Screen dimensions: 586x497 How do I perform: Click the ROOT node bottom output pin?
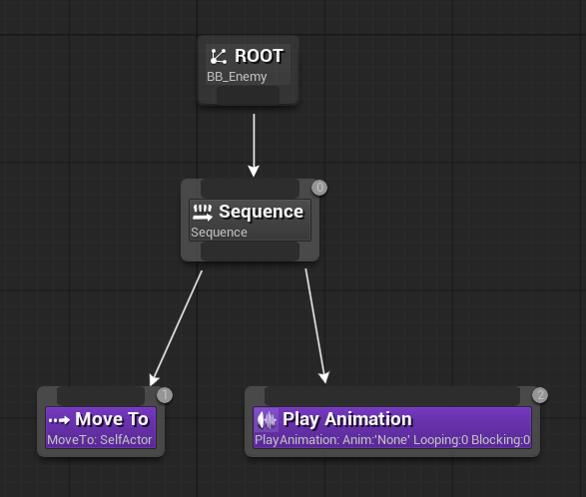click(248, 95)
